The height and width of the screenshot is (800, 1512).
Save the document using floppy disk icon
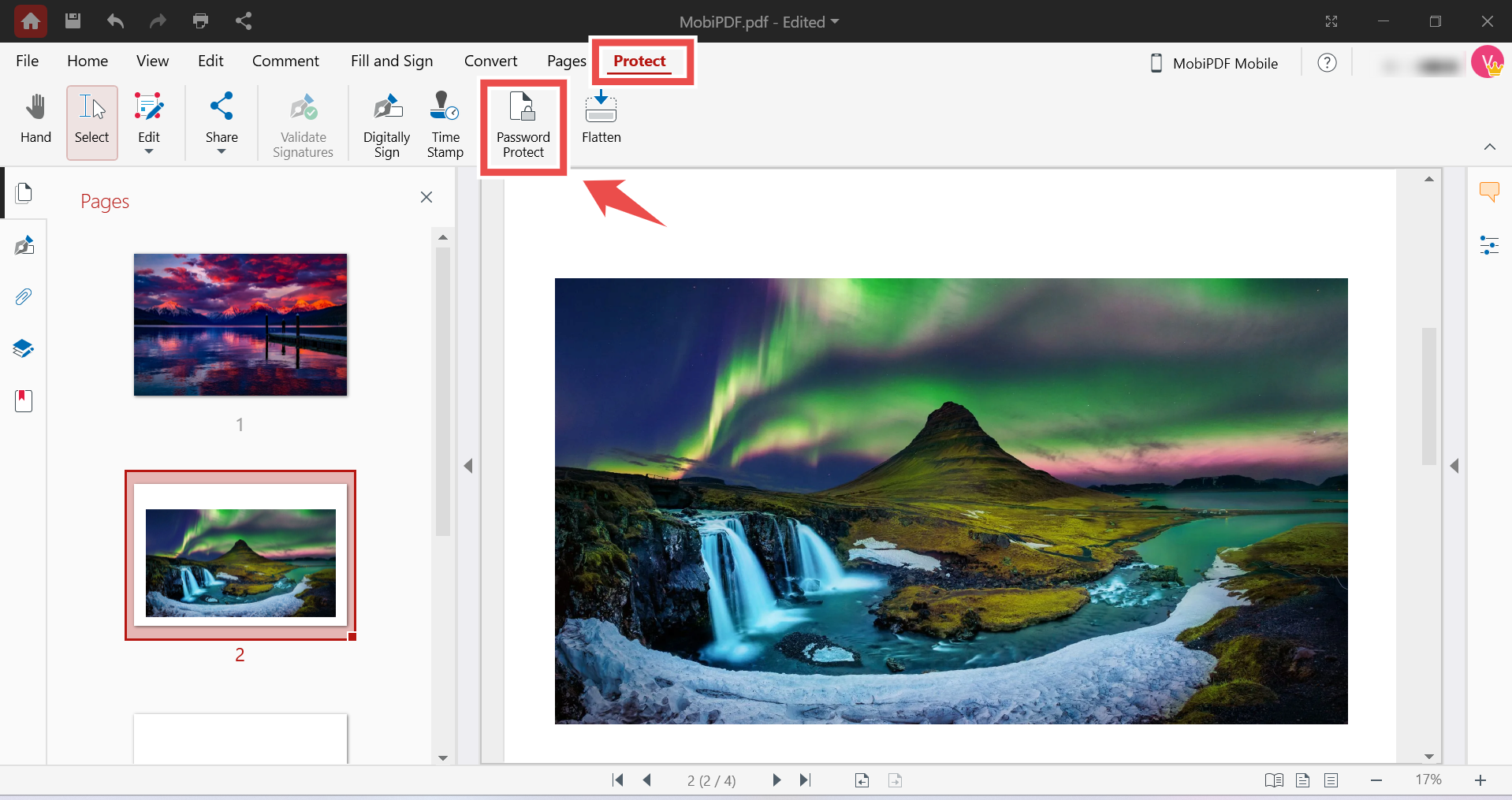(x=73, y=21)
